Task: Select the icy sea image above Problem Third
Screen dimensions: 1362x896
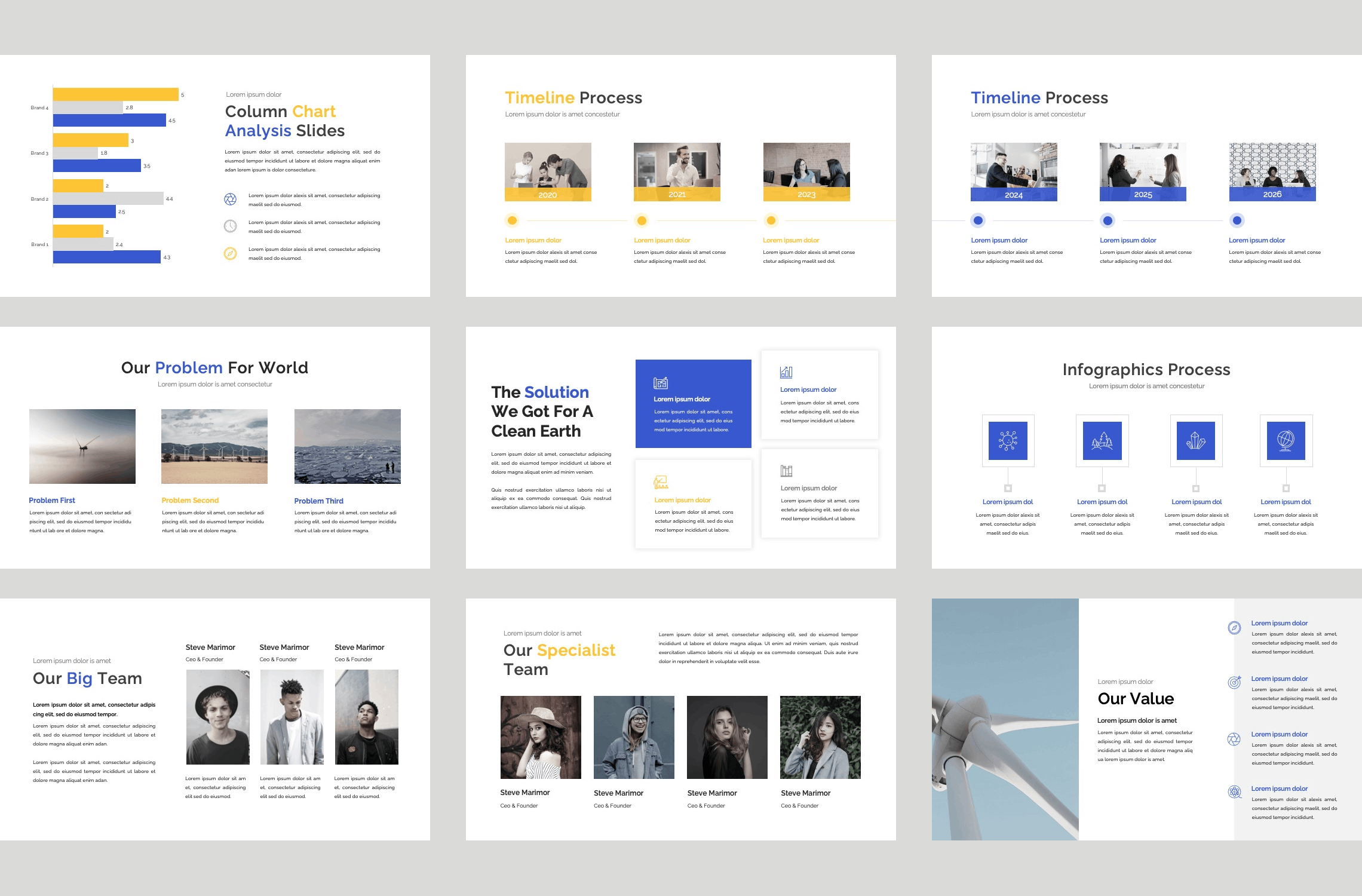Action: coord(348,446)
